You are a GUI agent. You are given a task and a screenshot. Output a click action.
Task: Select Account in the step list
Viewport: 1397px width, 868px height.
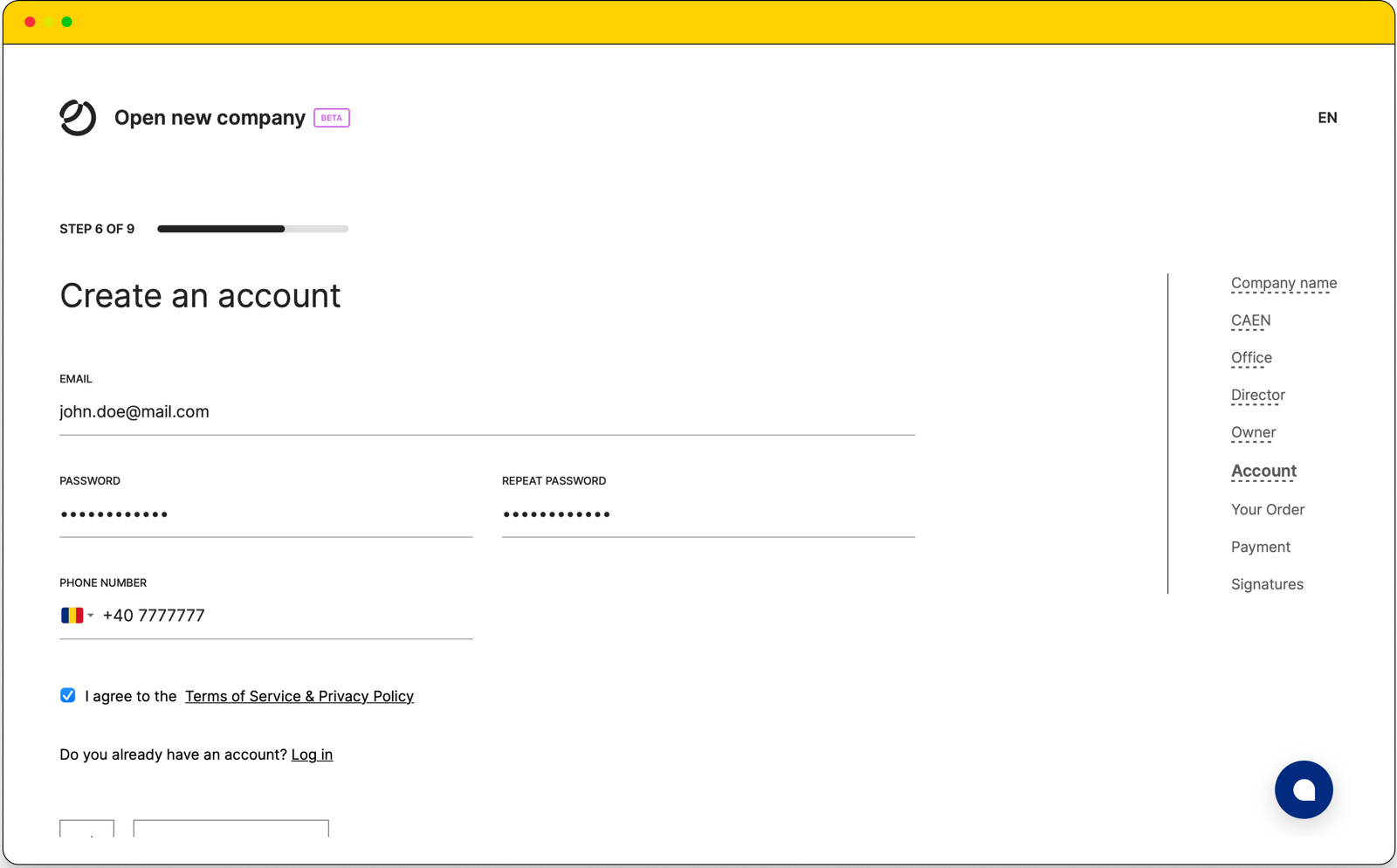point(1263,472)
